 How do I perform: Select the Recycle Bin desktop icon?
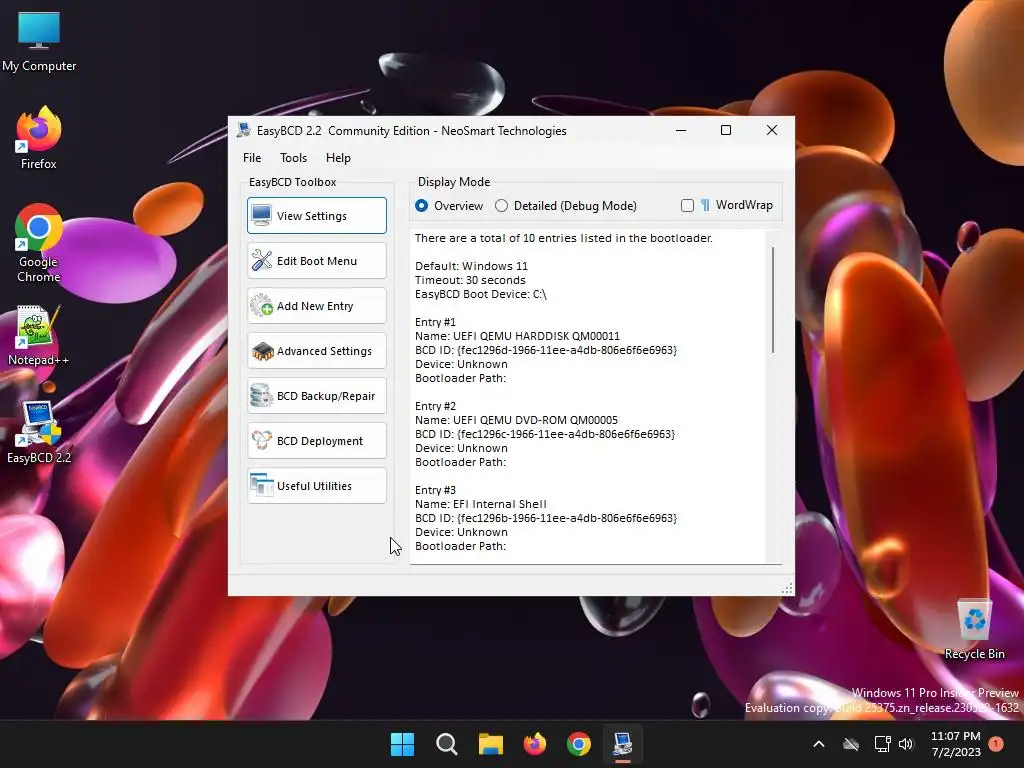click(974, 629)
